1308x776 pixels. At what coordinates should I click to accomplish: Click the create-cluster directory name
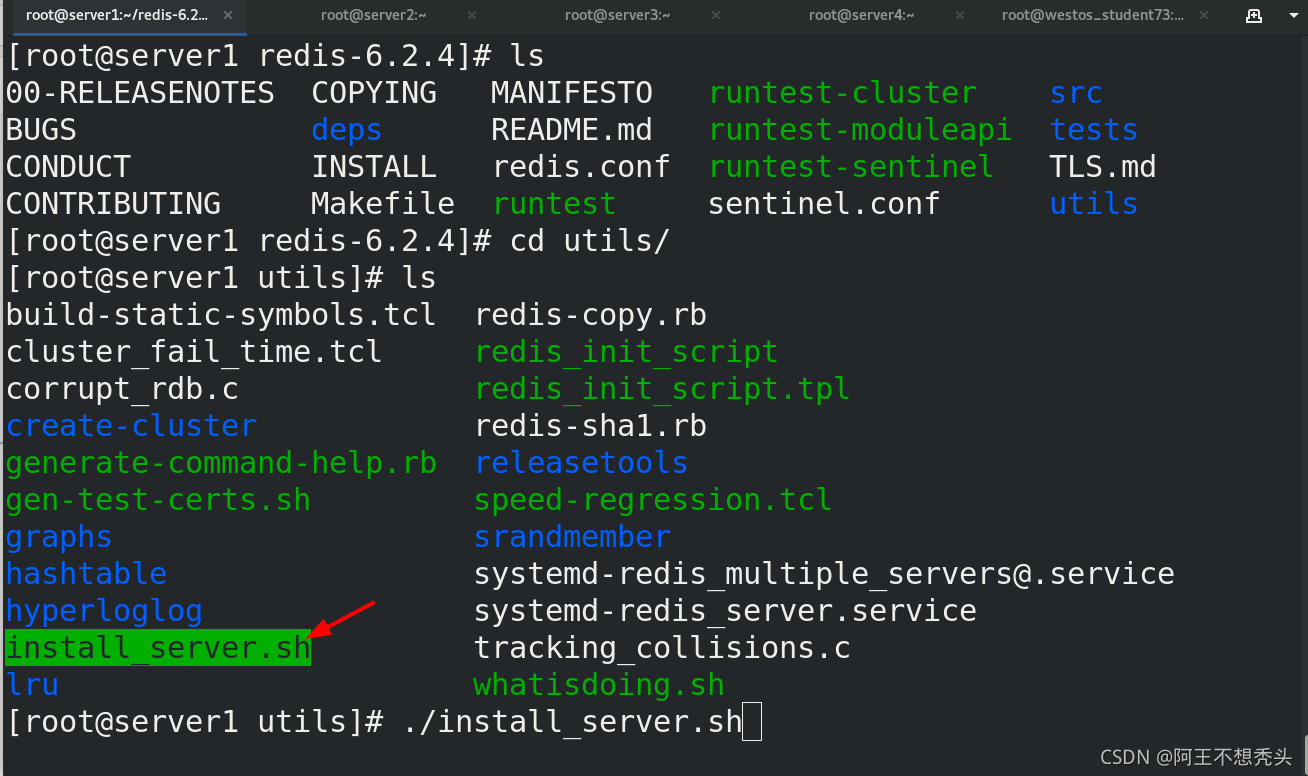(x=131, y=426)
